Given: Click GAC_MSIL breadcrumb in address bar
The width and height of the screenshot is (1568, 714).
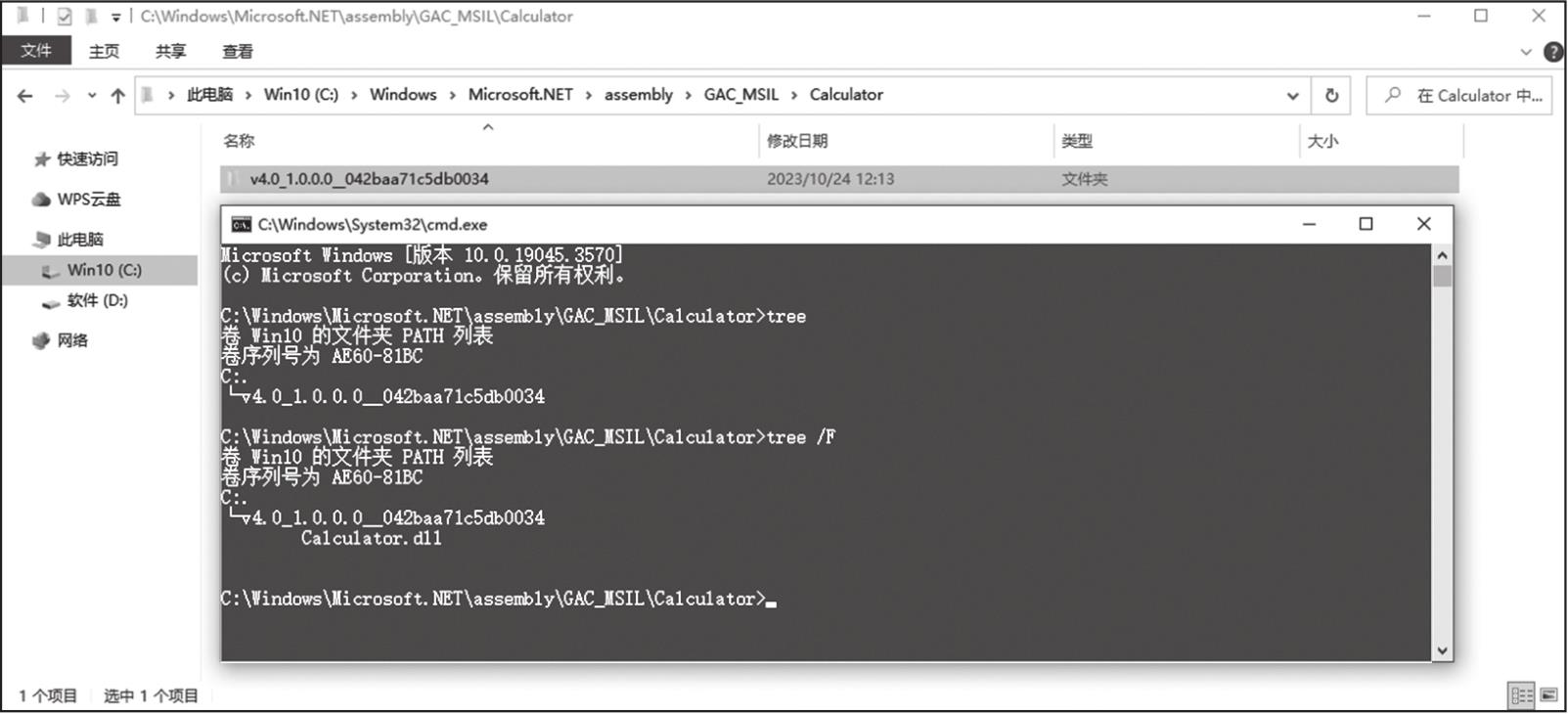Looking at the screenshot, I should (x=741, y=95).
